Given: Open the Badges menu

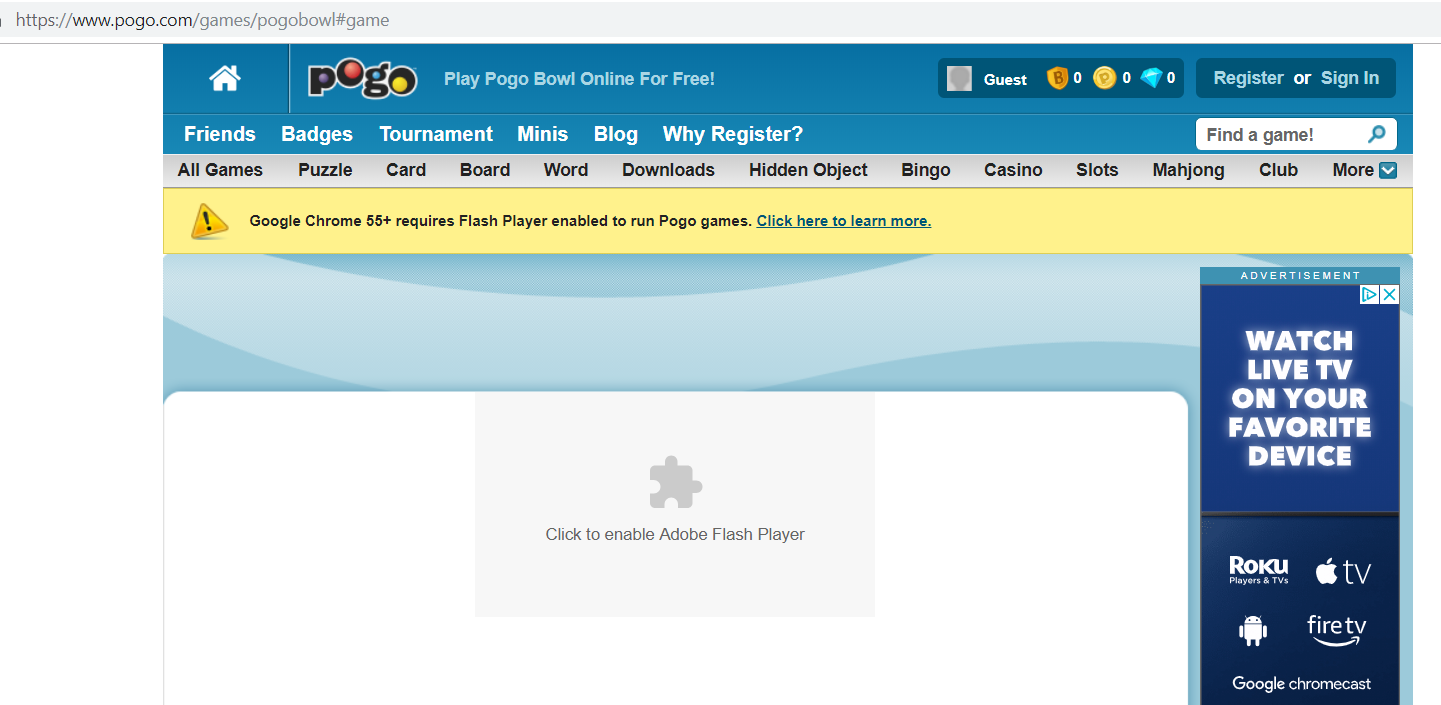Looking at the screenshot, I should pos(317,134).
